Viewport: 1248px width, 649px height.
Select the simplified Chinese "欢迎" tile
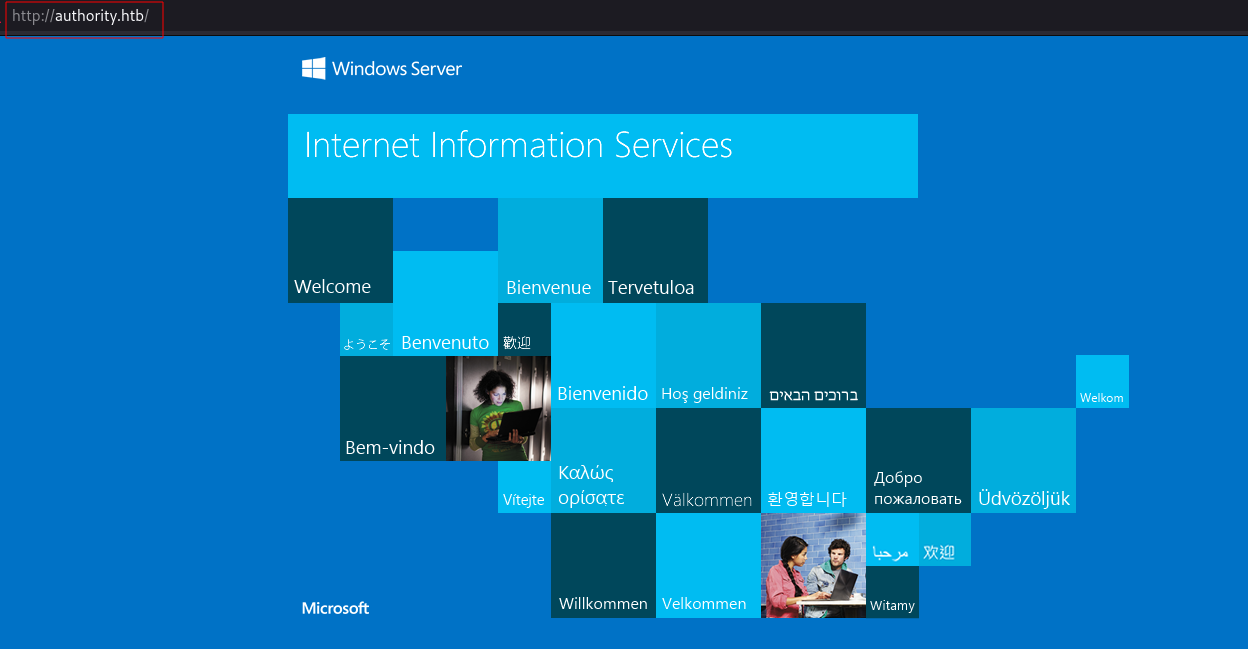[945, 539]
